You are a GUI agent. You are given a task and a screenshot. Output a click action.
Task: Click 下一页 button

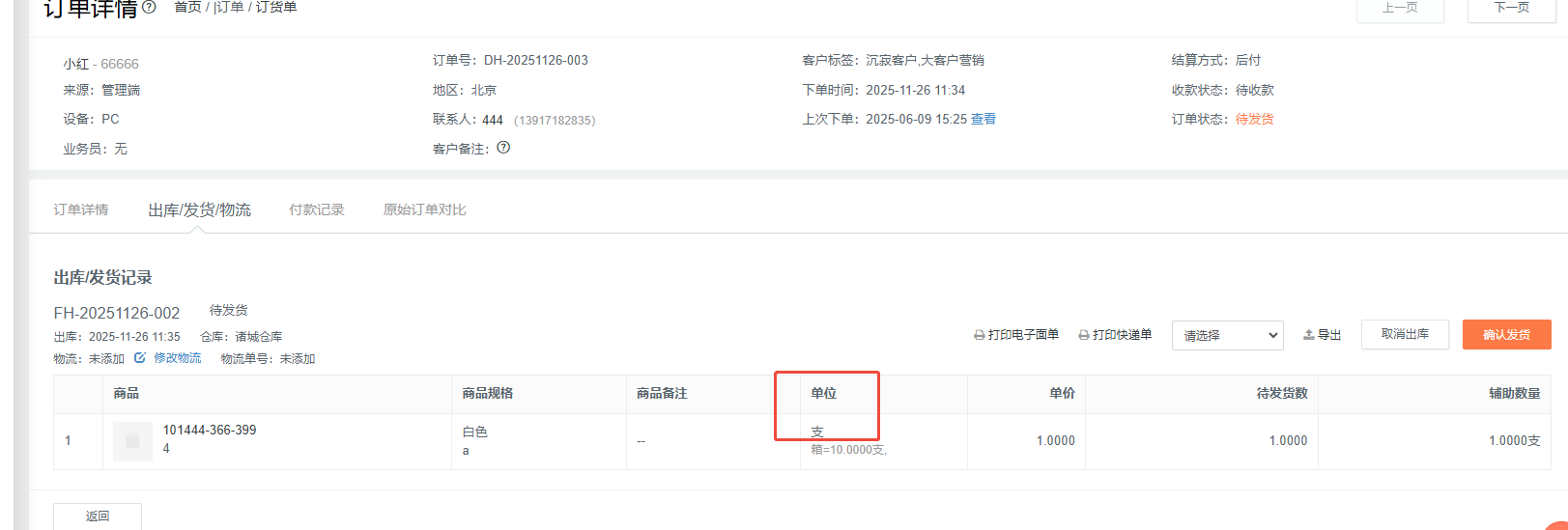click(1512, 9)
